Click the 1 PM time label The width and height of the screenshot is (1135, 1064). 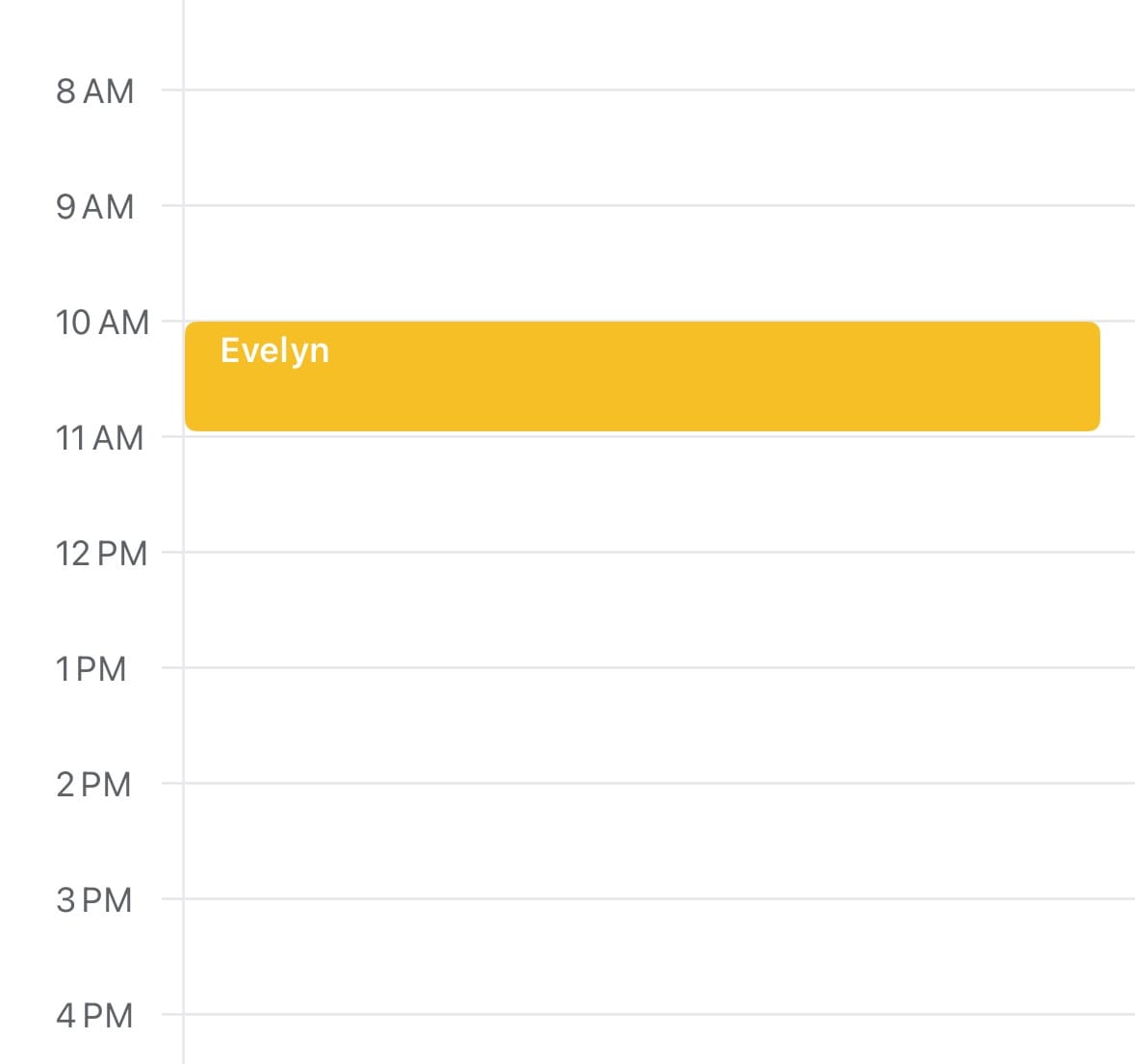pyautogui.click(x=90, y=669)
